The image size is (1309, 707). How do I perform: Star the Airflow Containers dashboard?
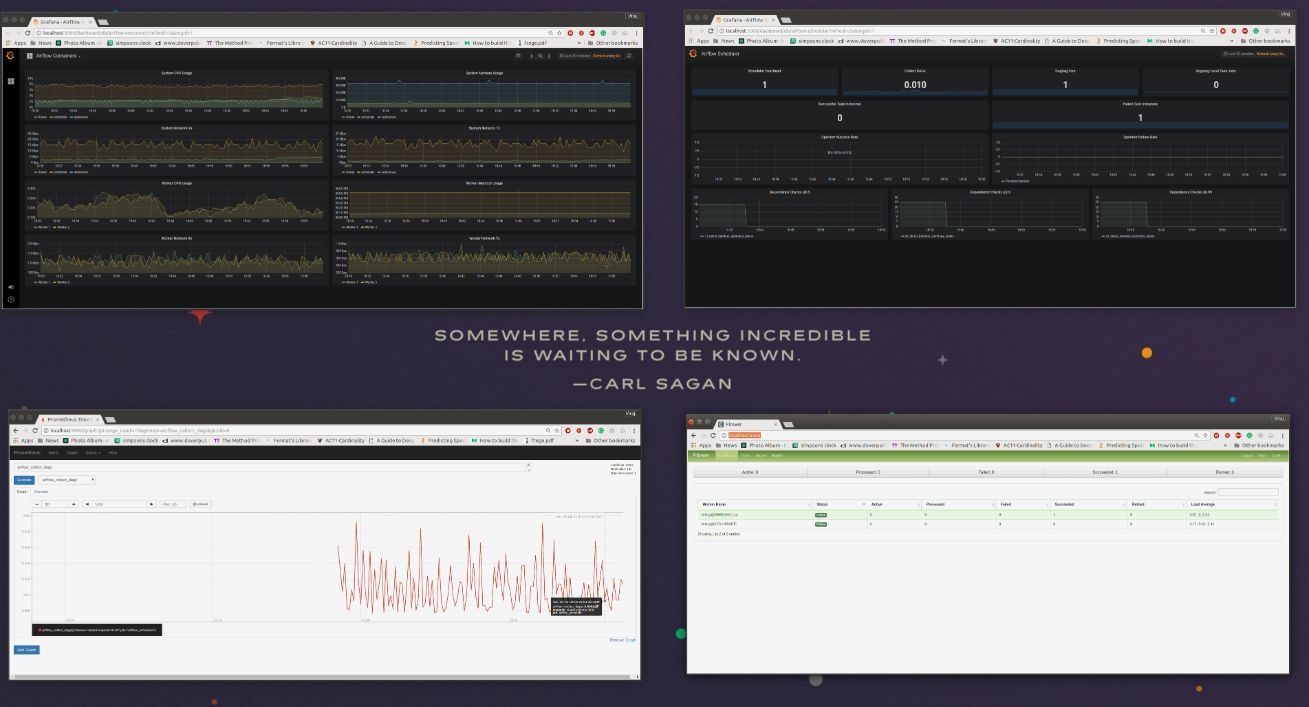pyautogui.click(x=532, y=56)
